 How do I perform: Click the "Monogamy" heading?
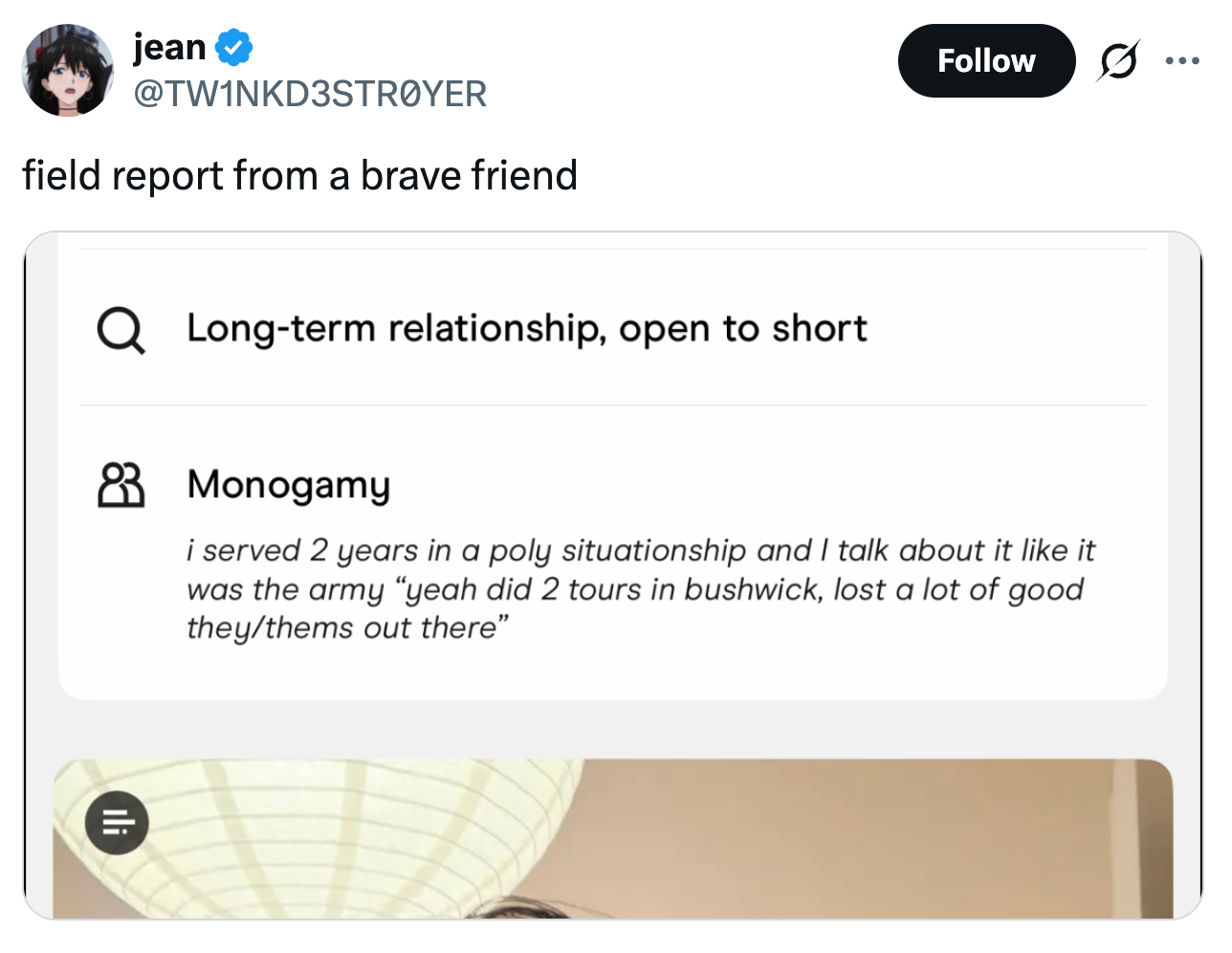click(289, 484)
